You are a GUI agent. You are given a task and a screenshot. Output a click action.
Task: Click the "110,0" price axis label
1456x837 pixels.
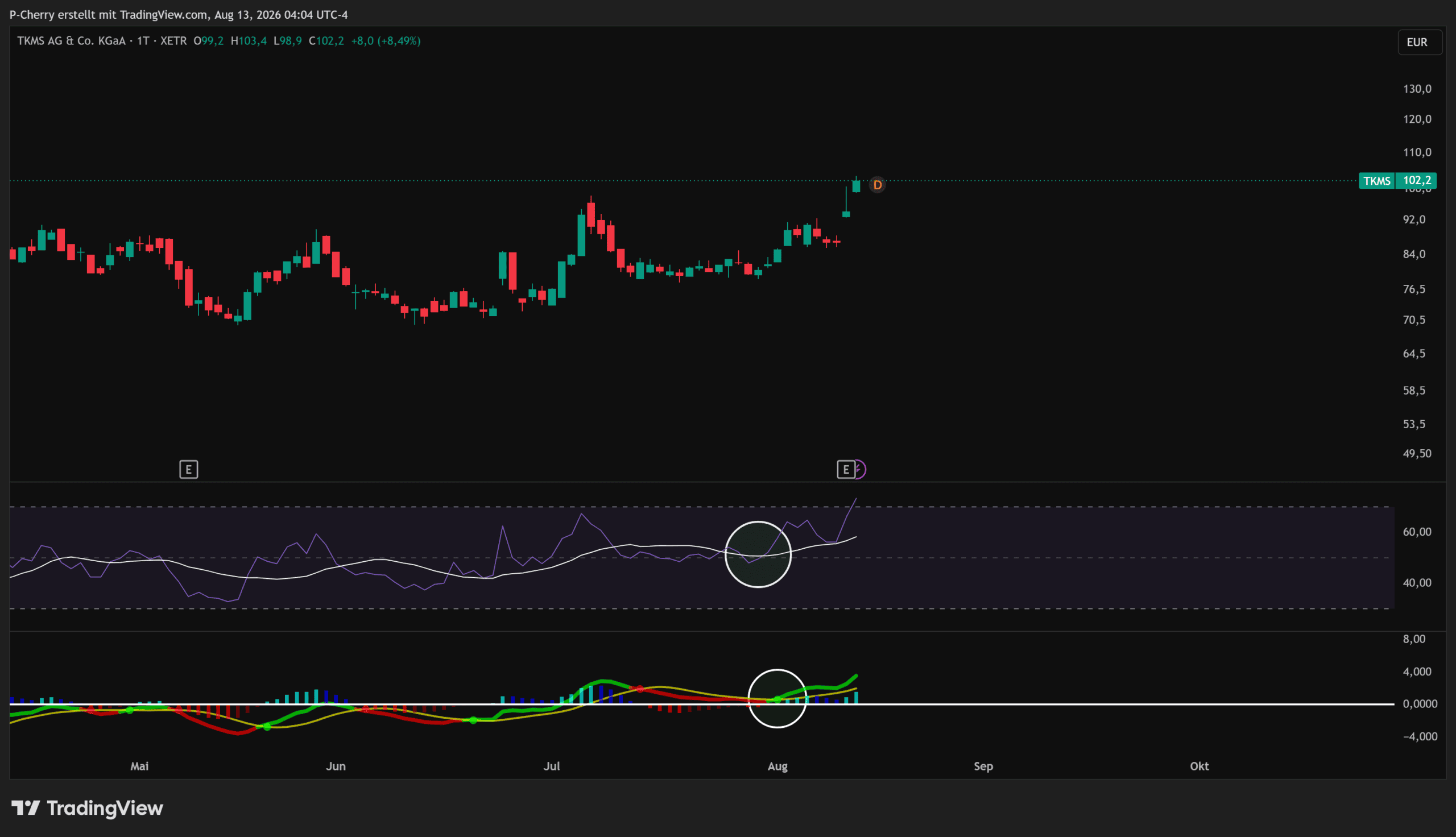(1417, 153)
